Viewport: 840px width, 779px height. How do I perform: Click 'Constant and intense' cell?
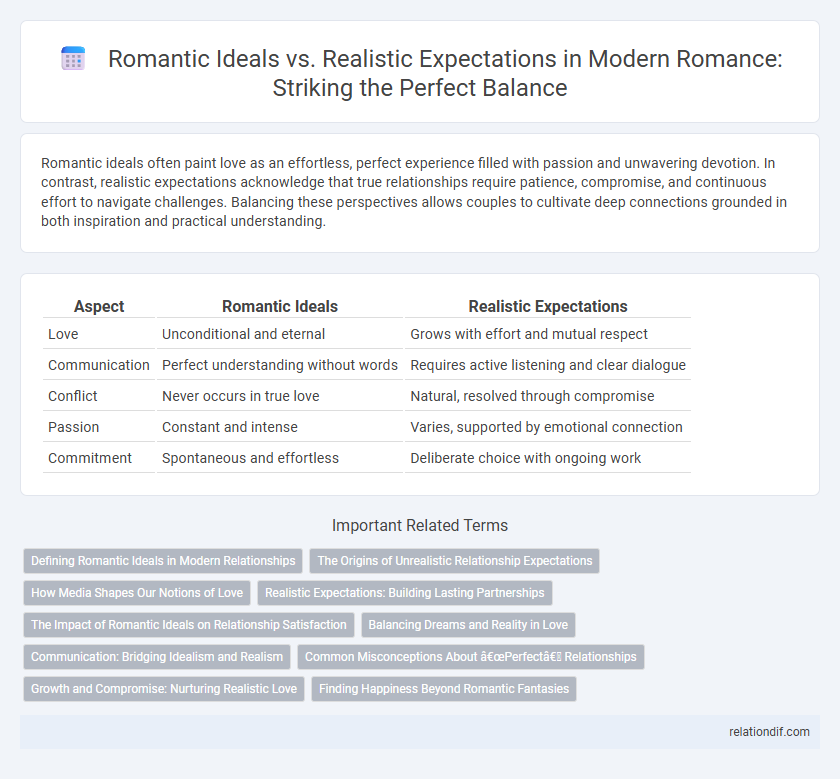tap(230, 427)
